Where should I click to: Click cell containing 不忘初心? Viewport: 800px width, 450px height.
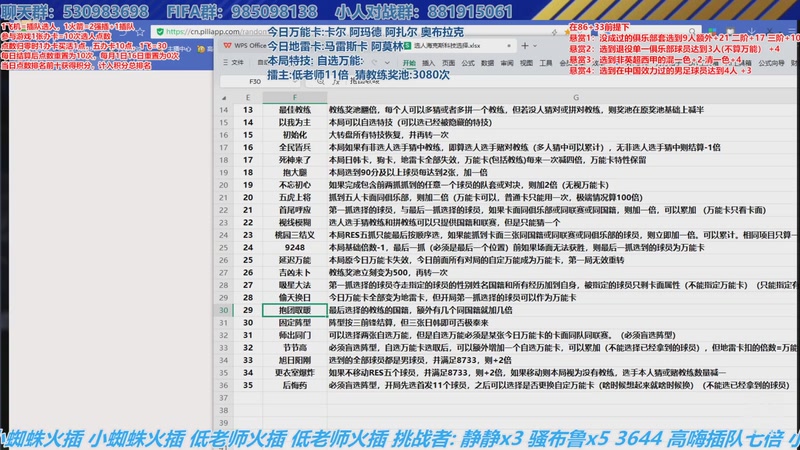294,185
